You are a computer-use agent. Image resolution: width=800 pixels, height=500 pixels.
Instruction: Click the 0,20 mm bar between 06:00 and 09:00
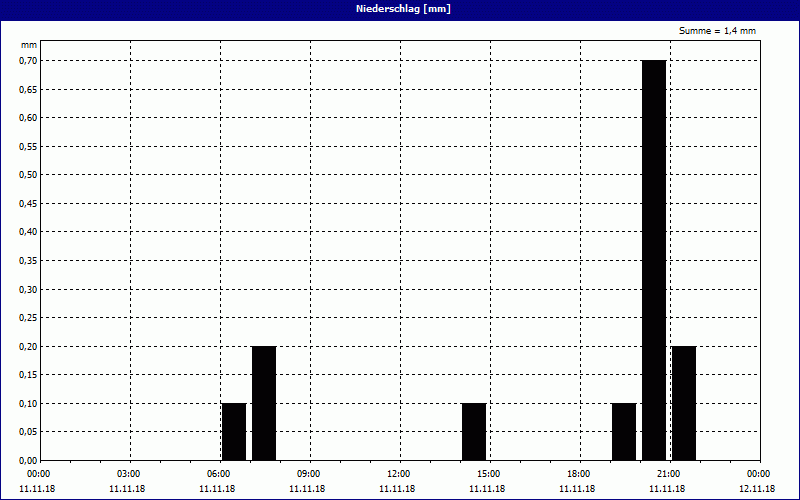[264, 403]
